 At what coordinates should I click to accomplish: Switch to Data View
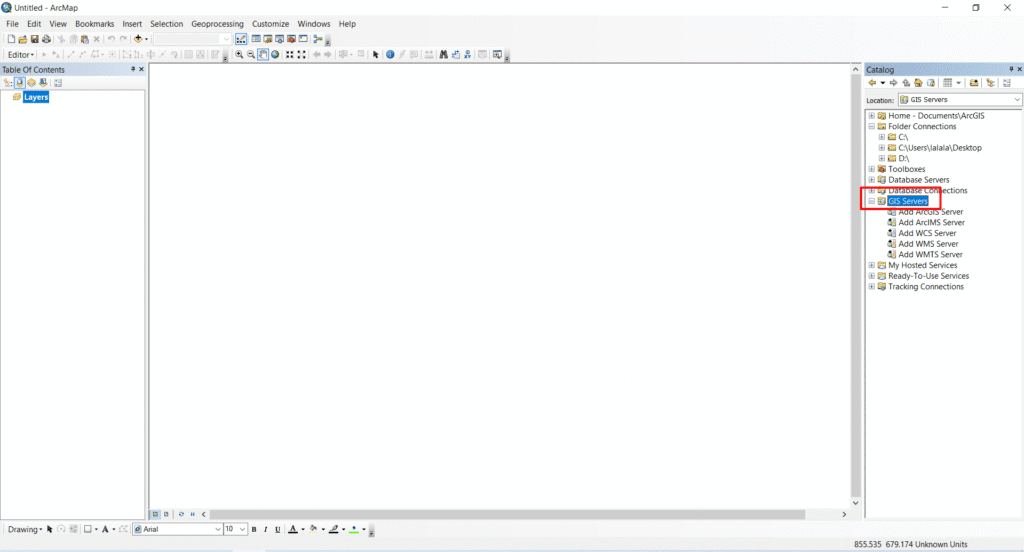(x=155, y=514)
